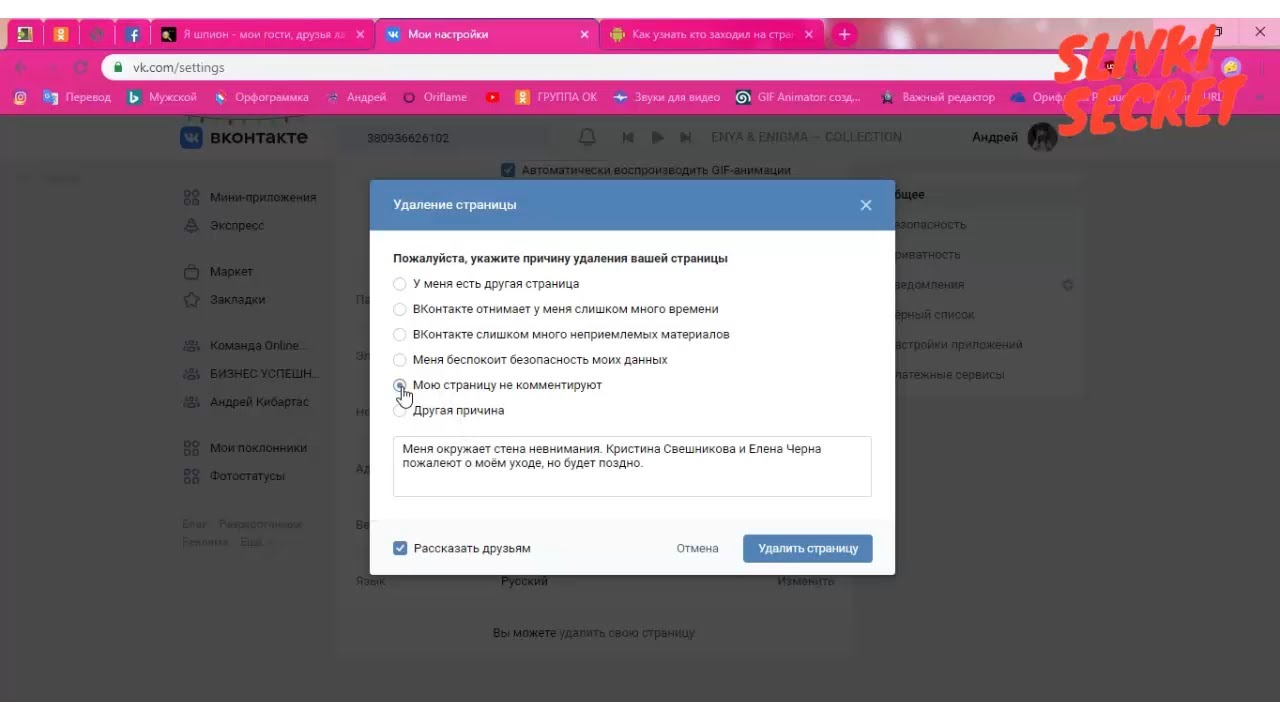Close the Мои настройки tab

[x=585, y=34]
